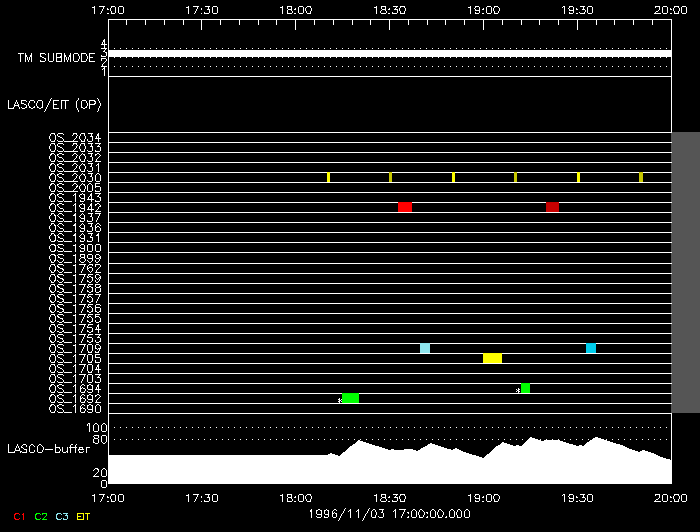Select the green block on OS_1692 row
The height and width of the screenshot is (532, 700).
pos(350,398)
